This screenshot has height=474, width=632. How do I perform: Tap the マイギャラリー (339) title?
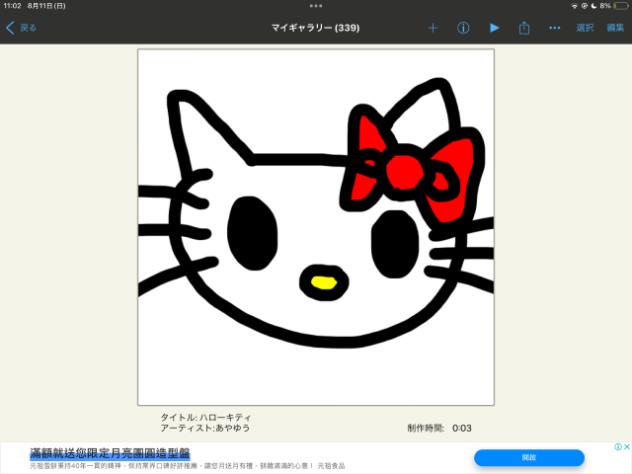[x=316, y=28]
